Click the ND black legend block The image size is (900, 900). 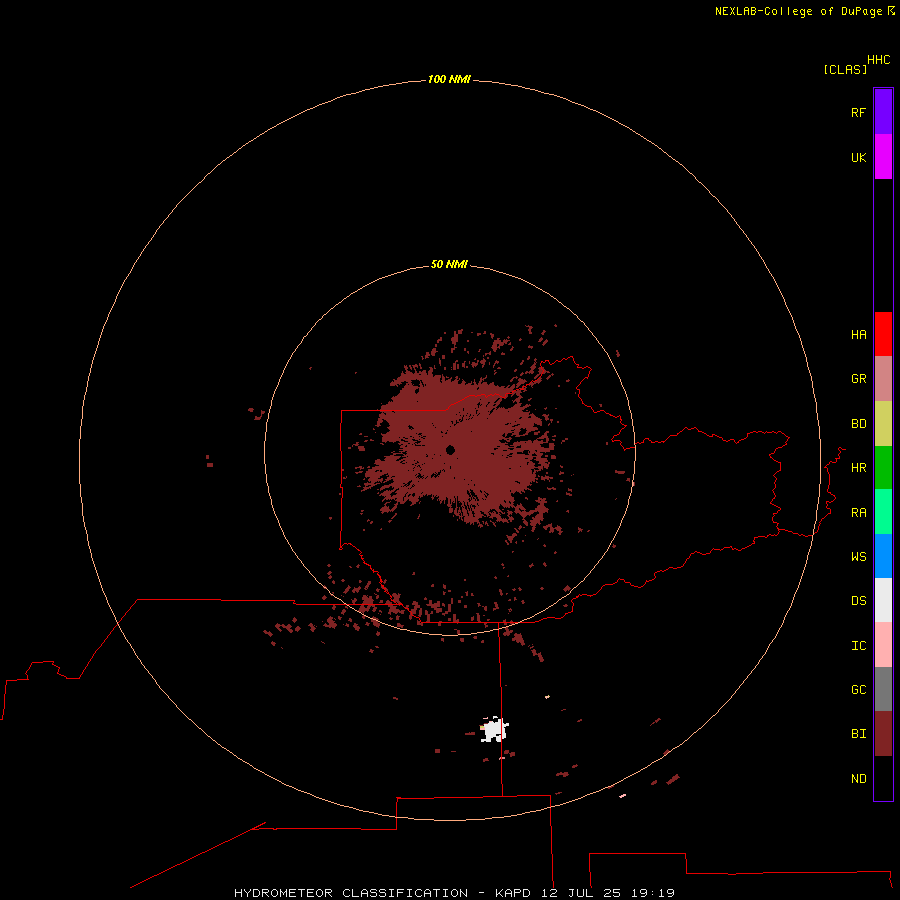[883, 778]
